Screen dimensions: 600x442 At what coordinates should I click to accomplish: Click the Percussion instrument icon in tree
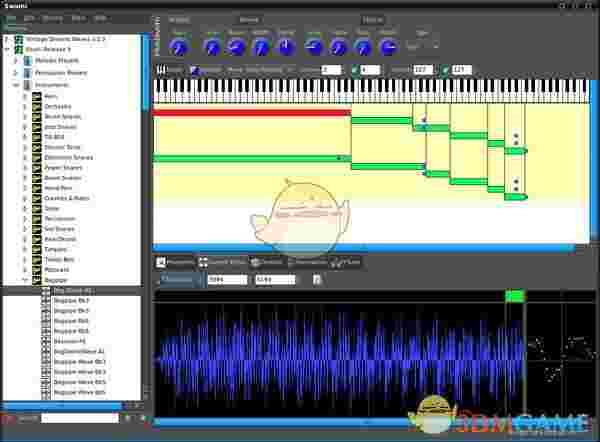click(x=37, y=219)
